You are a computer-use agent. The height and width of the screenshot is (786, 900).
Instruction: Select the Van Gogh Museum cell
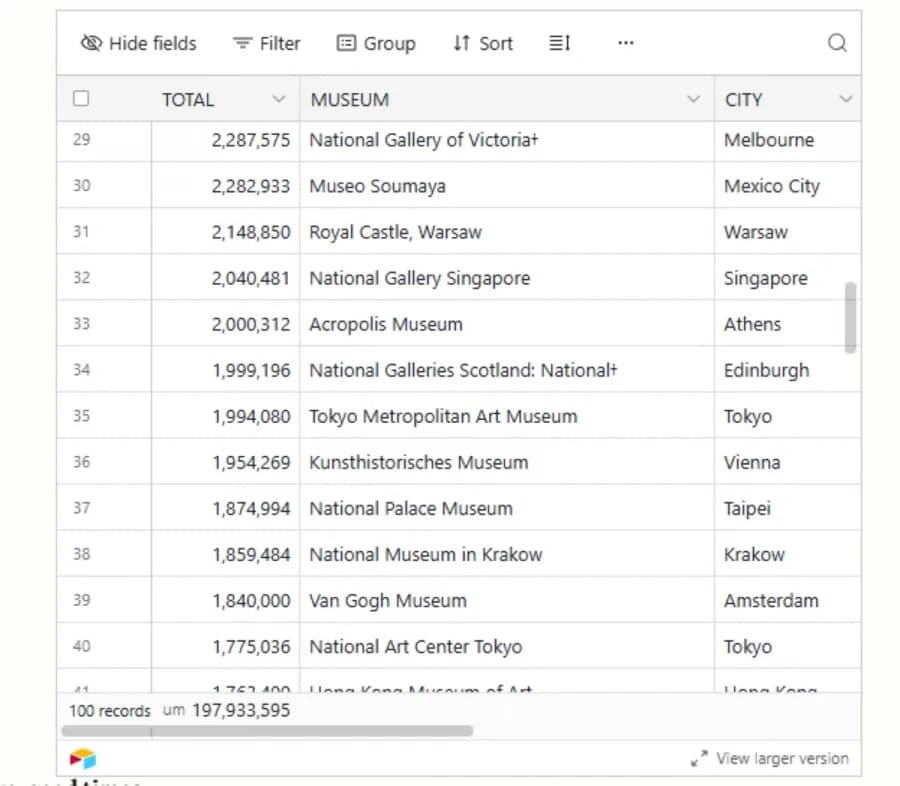(x=507, y=601)
